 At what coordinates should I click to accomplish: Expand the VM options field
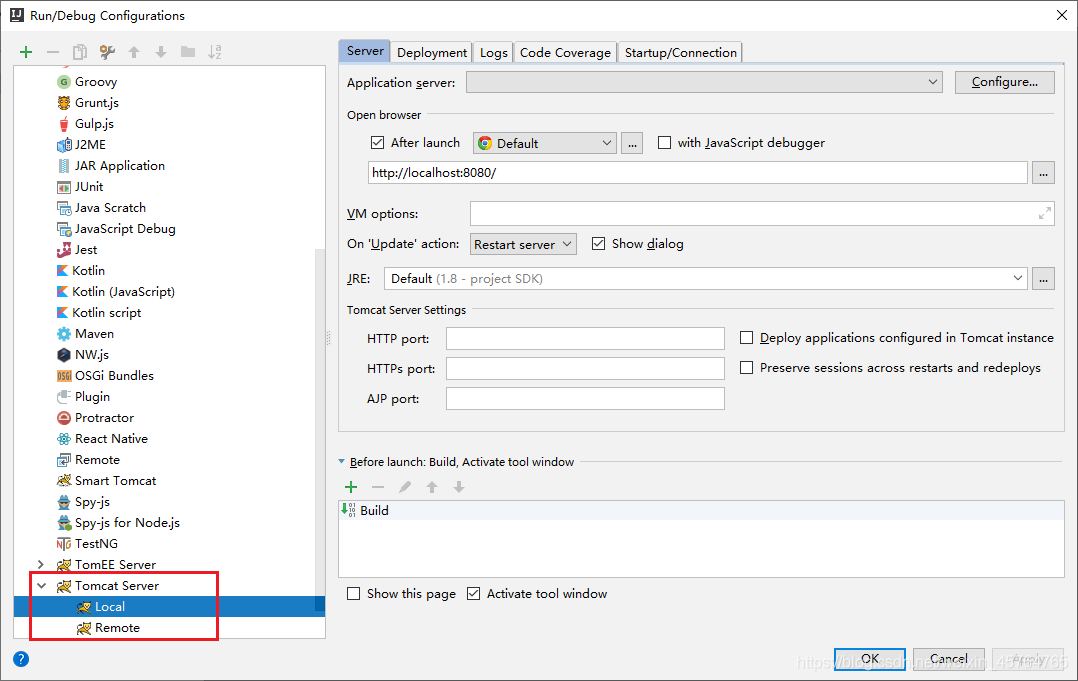1044,214
